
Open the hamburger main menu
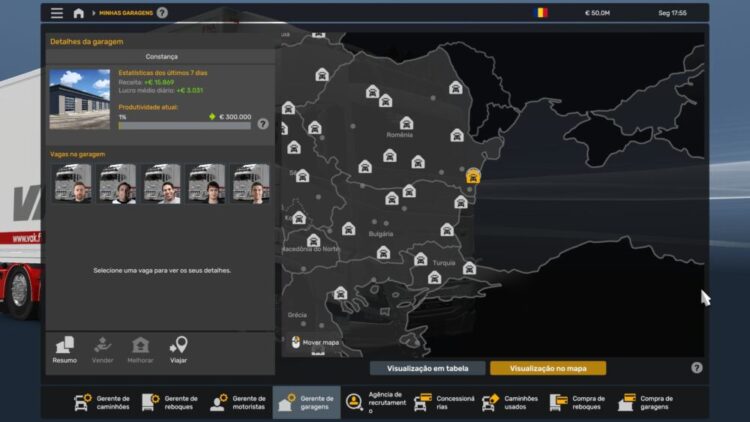coord(57,13)
